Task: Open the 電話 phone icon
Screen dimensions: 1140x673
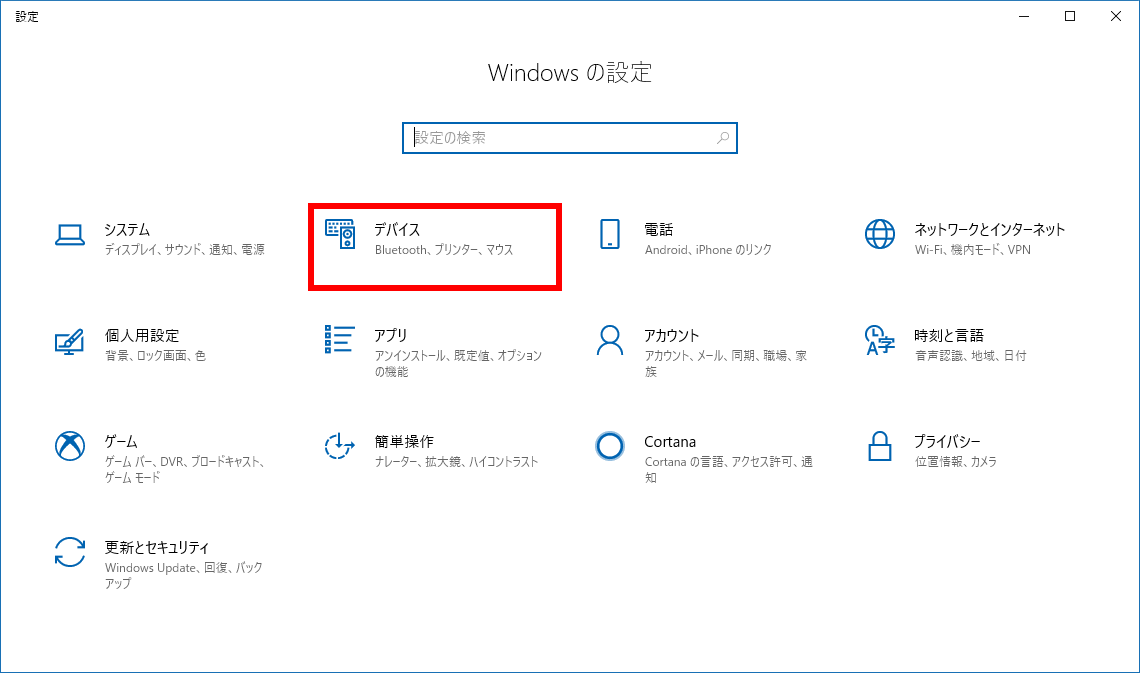Action: point(609,234)
